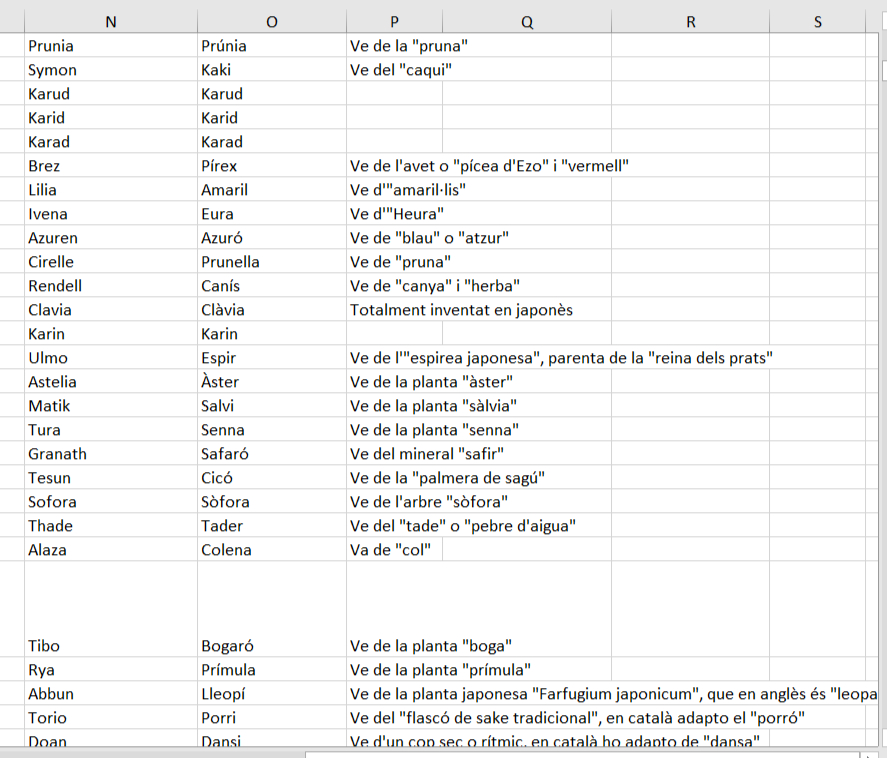This screenshot has height=758, width=887.
Task: Select the "Lleopí" cell
Action: click(271, 694)
